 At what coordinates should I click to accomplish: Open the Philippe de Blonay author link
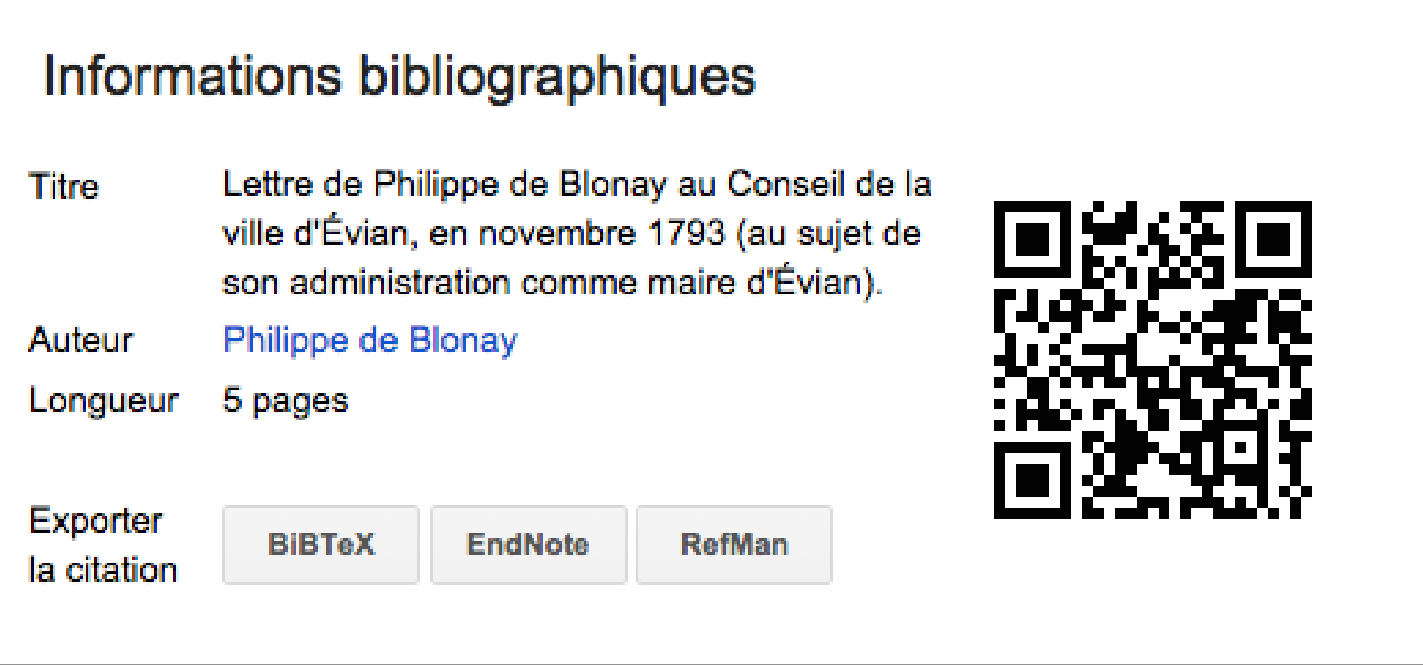click(x=370, y=340)
